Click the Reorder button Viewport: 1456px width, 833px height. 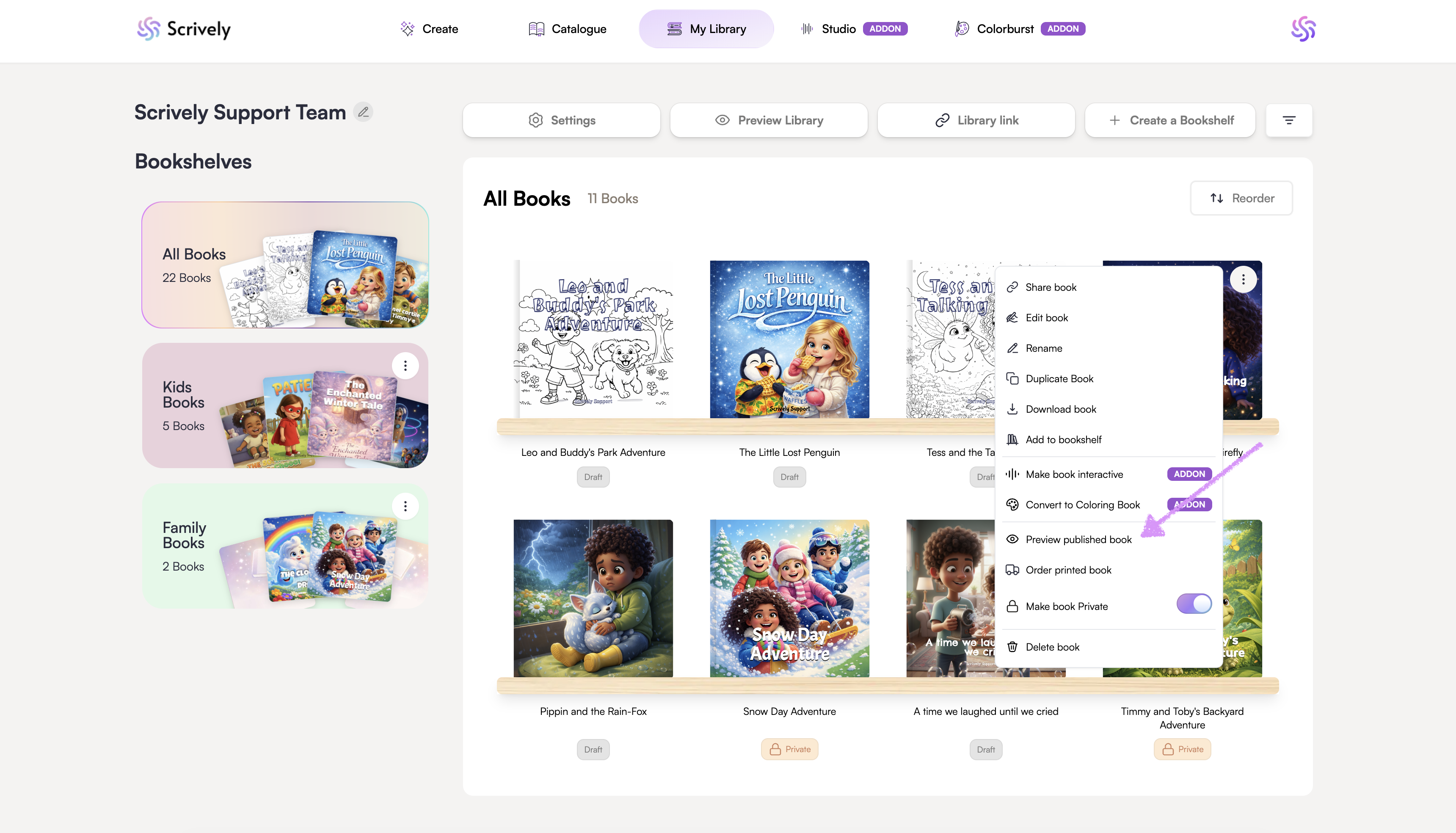pos(1241,198)
